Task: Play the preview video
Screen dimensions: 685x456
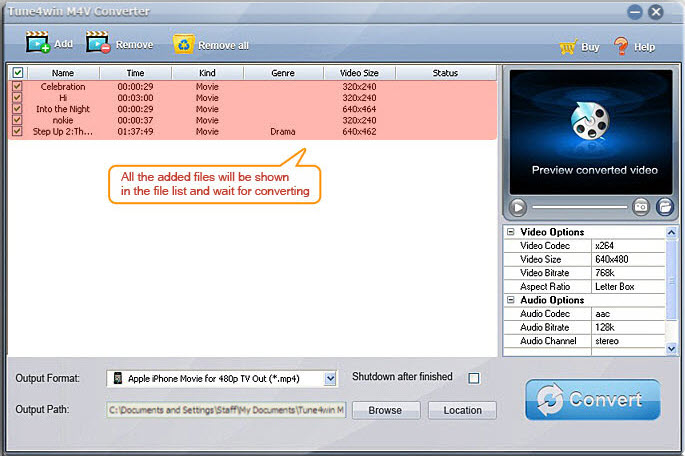Action: tap(518, 207)
